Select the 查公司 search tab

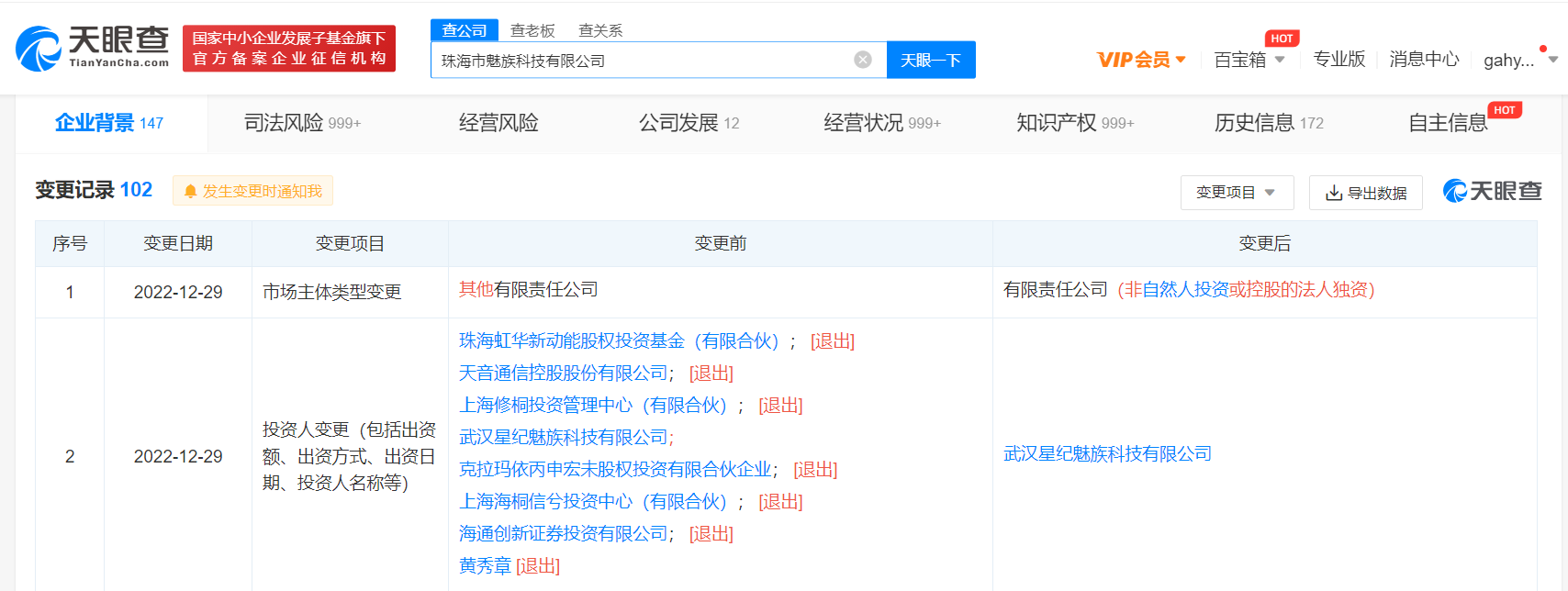tap(465, 30)
